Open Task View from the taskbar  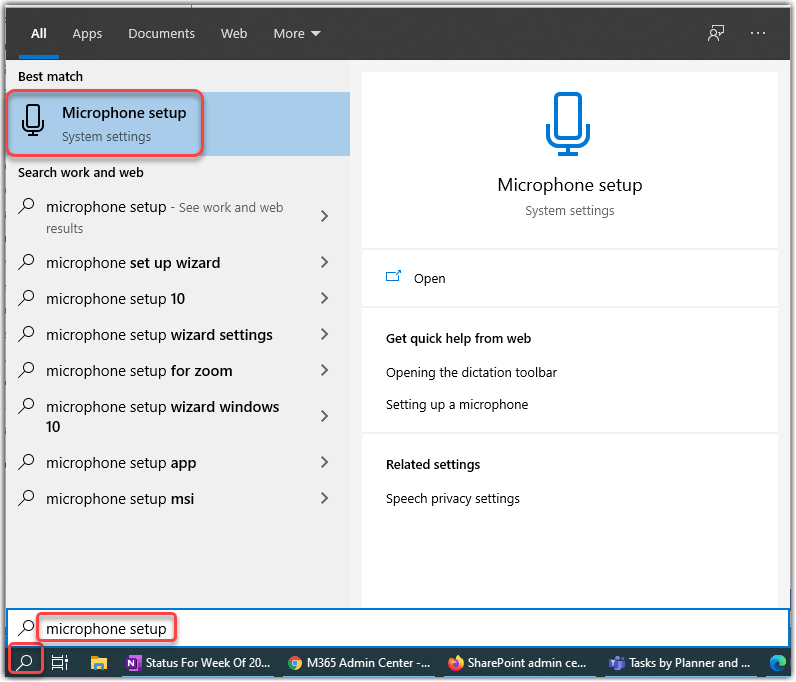coord(60,662)
